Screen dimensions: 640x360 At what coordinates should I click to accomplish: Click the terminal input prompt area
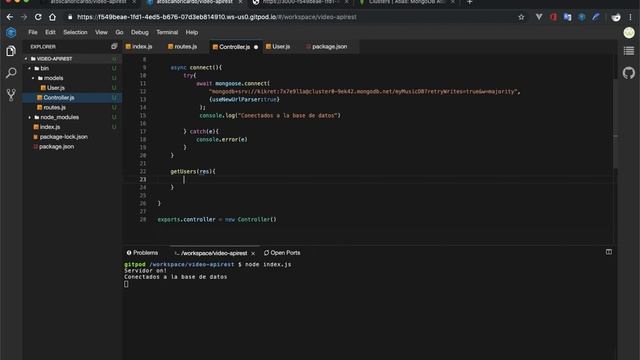pyautogui.click(x=126, y=284)
